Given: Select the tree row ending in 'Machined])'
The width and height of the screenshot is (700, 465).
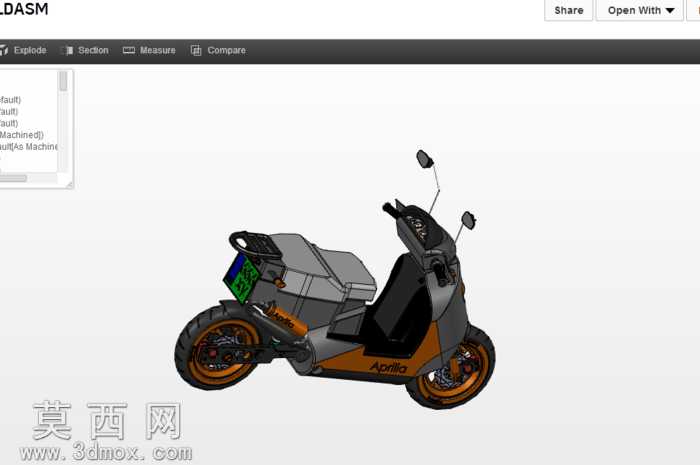Looking at the screenshot, I should click(21, 135).
